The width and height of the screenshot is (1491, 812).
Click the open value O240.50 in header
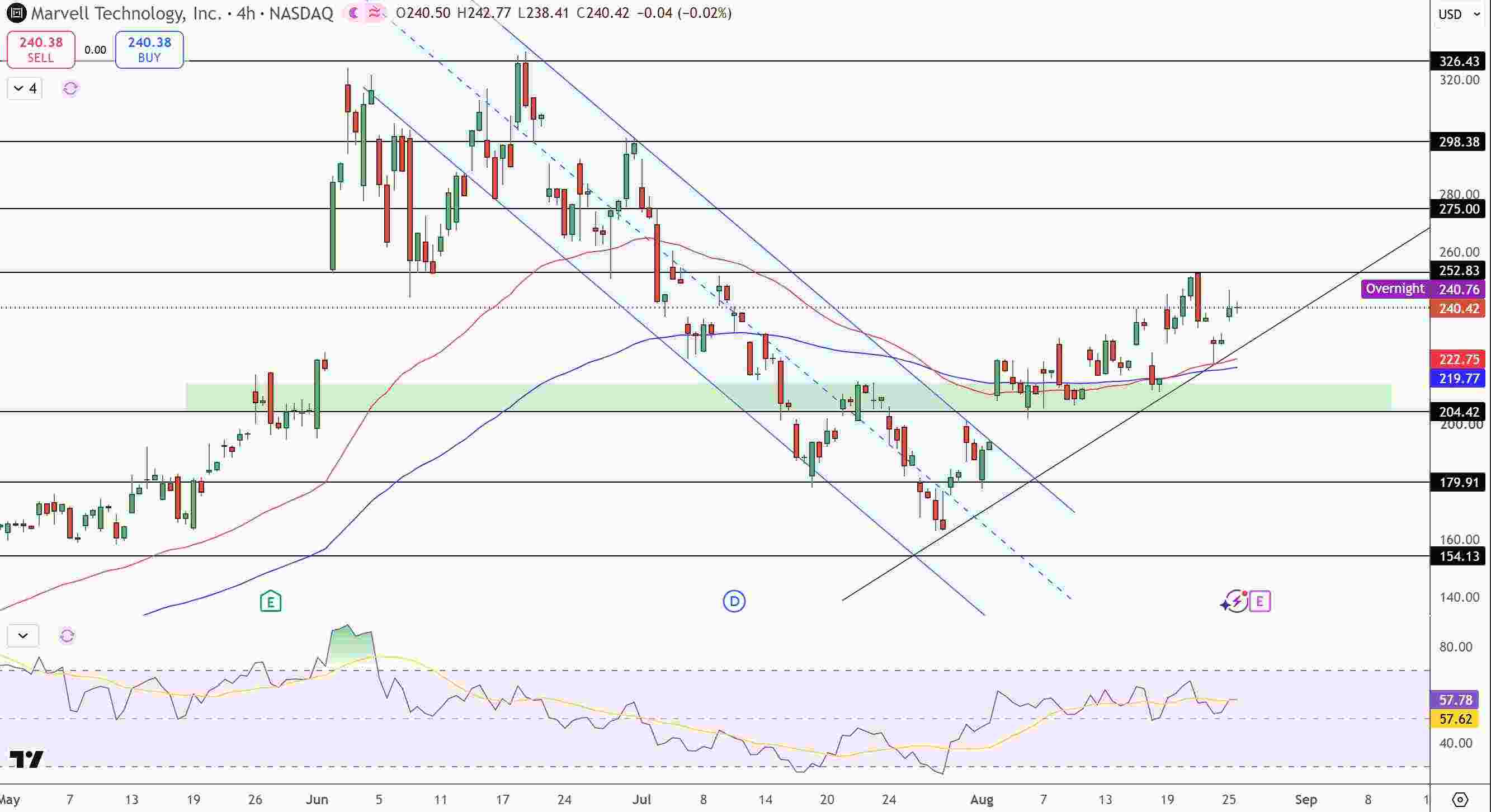[423, 13]
